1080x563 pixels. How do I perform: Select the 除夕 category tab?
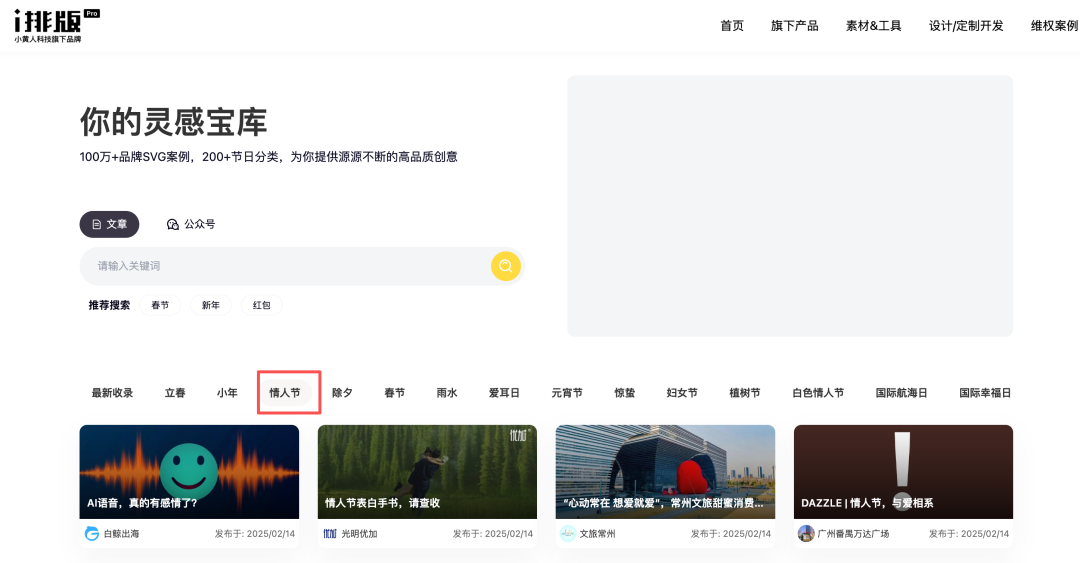coord(342,393)
